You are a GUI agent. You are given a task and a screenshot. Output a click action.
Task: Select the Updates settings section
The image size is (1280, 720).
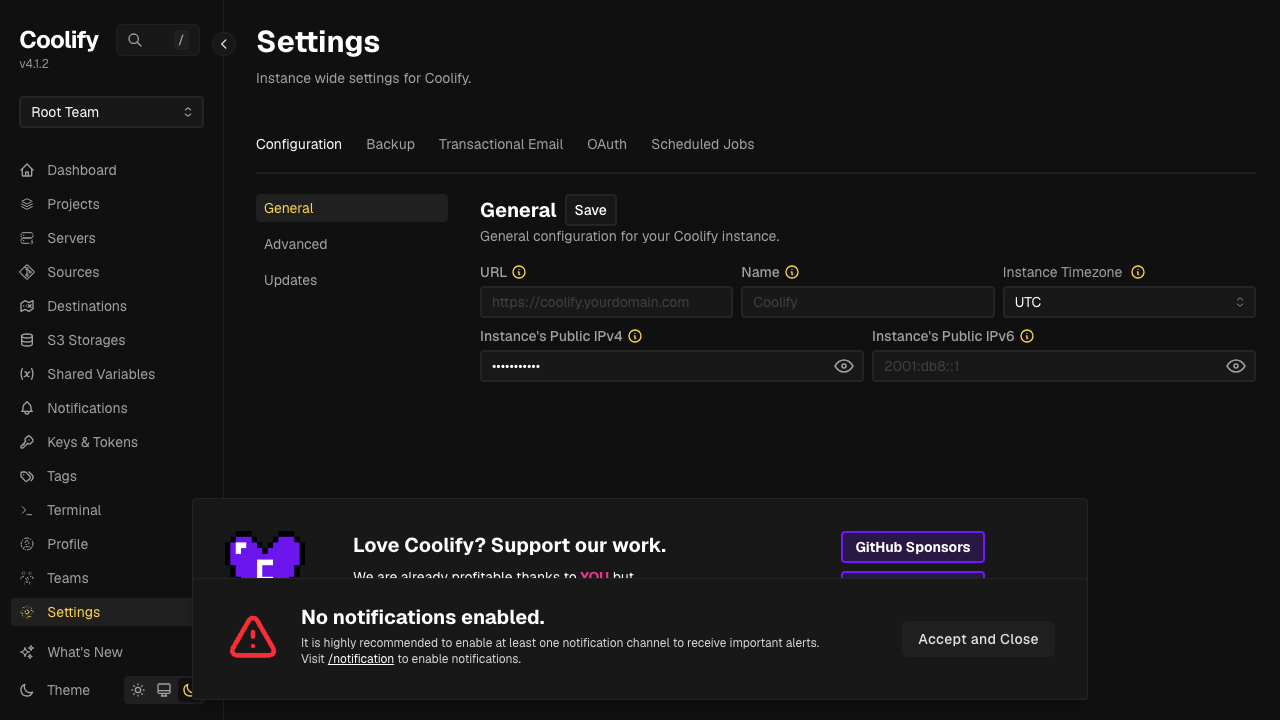click(352, 280)
